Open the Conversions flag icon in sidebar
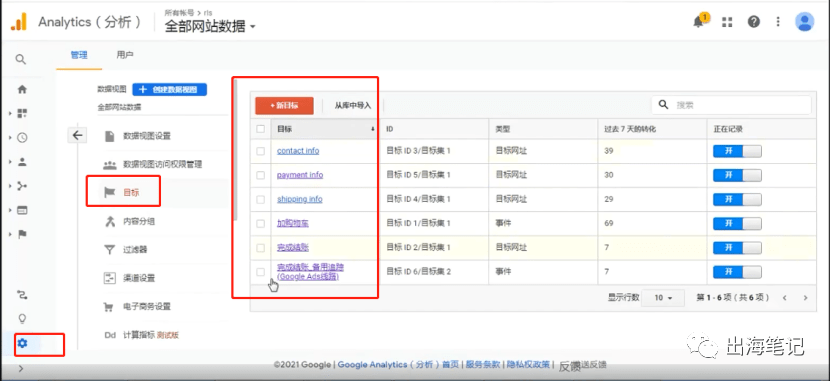Image resolution: width=831 pixels, height=382 pixels. [x=22, y=234]
